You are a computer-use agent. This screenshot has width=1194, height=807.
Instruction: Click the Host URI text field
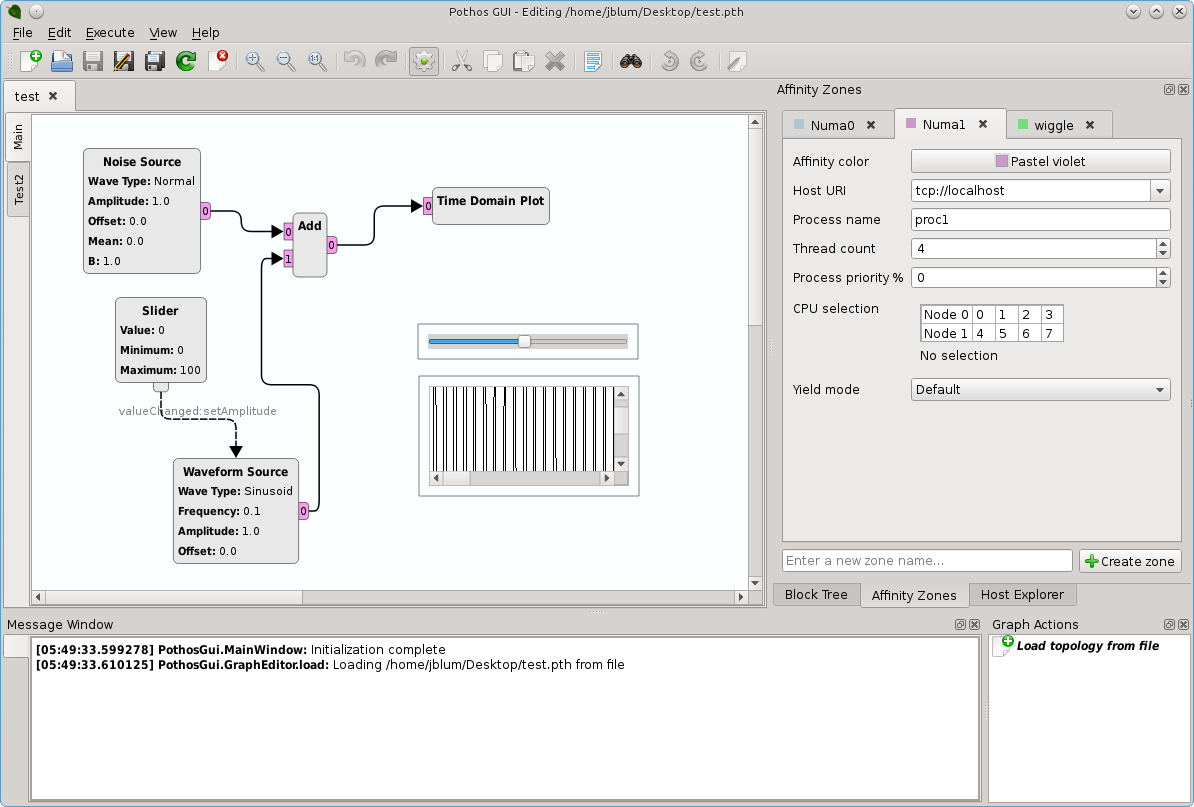[x=1031, y=191]
